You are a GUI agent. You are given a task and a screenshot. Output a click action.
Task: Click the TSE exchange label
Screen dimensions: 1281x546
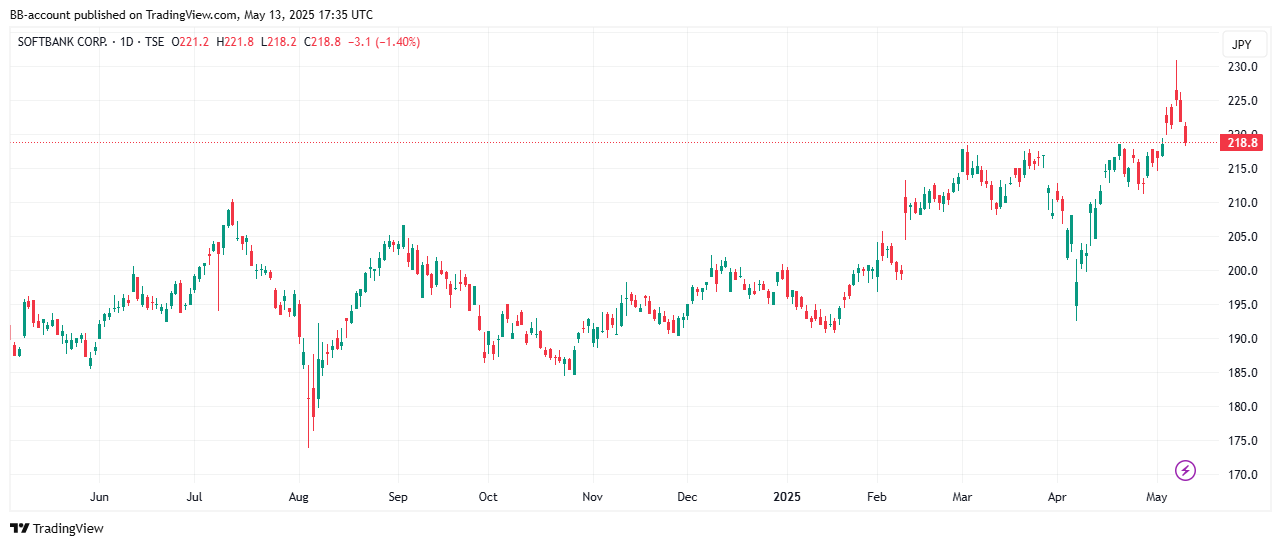point(154,42)
